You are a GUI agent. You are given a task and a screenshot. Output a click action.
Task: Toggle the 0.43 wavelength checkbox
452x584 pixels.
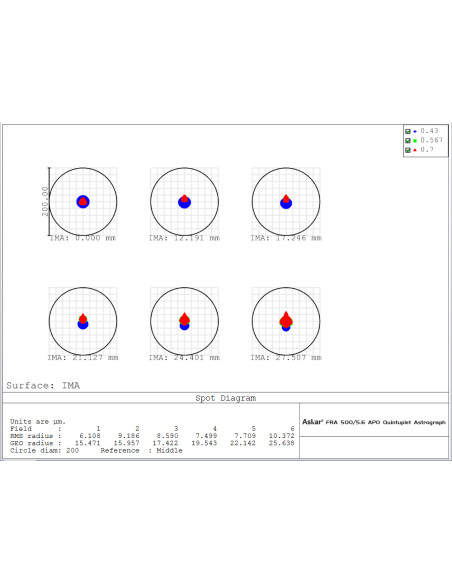coord(408,131)
